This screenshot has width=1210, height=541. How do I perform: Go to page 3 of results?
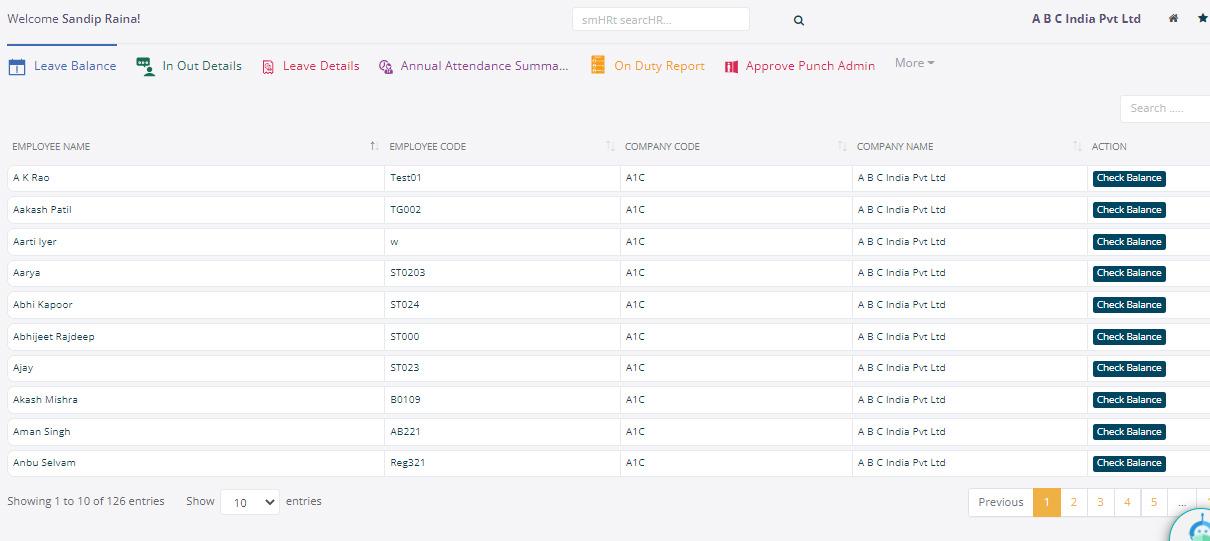coord(1100,502)
